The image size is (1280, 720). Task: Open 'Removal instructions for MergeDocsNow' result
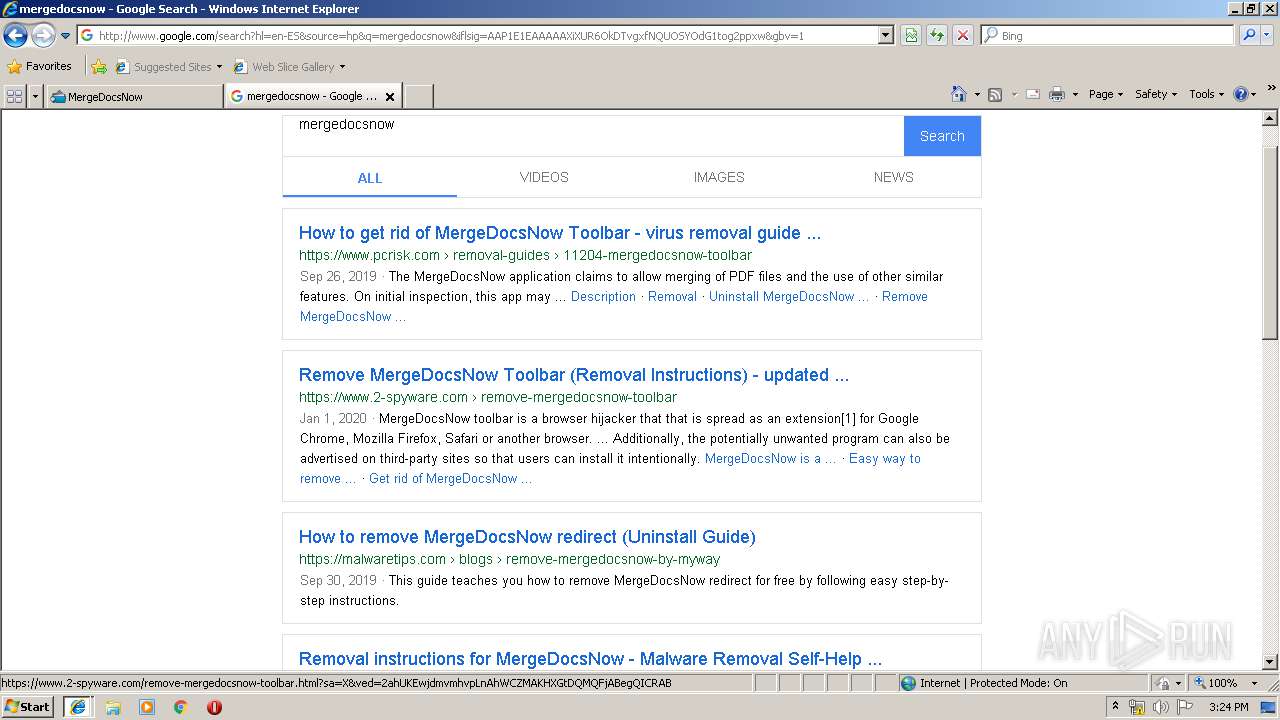tap(590, 659)
